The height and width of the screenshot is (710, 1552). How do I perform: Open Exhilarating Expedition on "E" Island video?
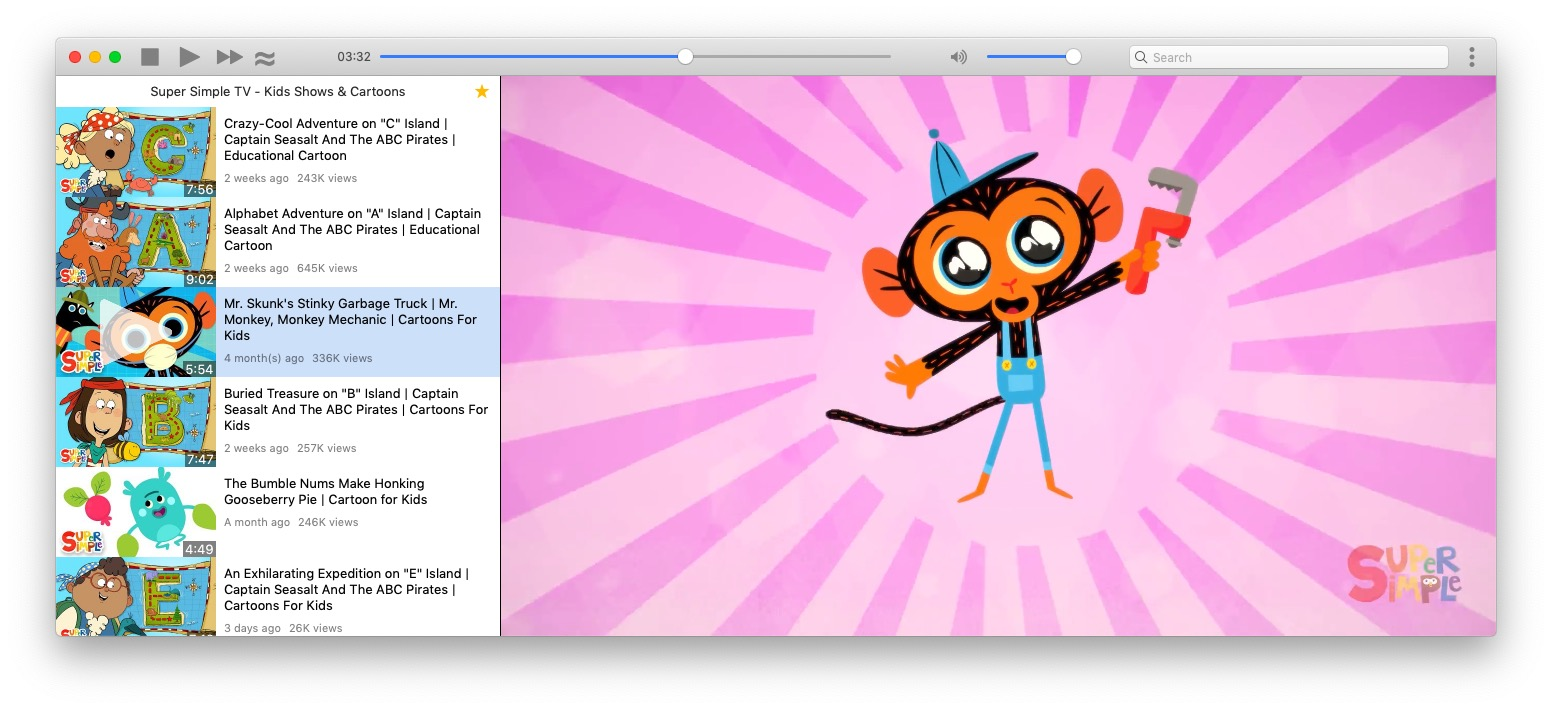pos(346,589)
